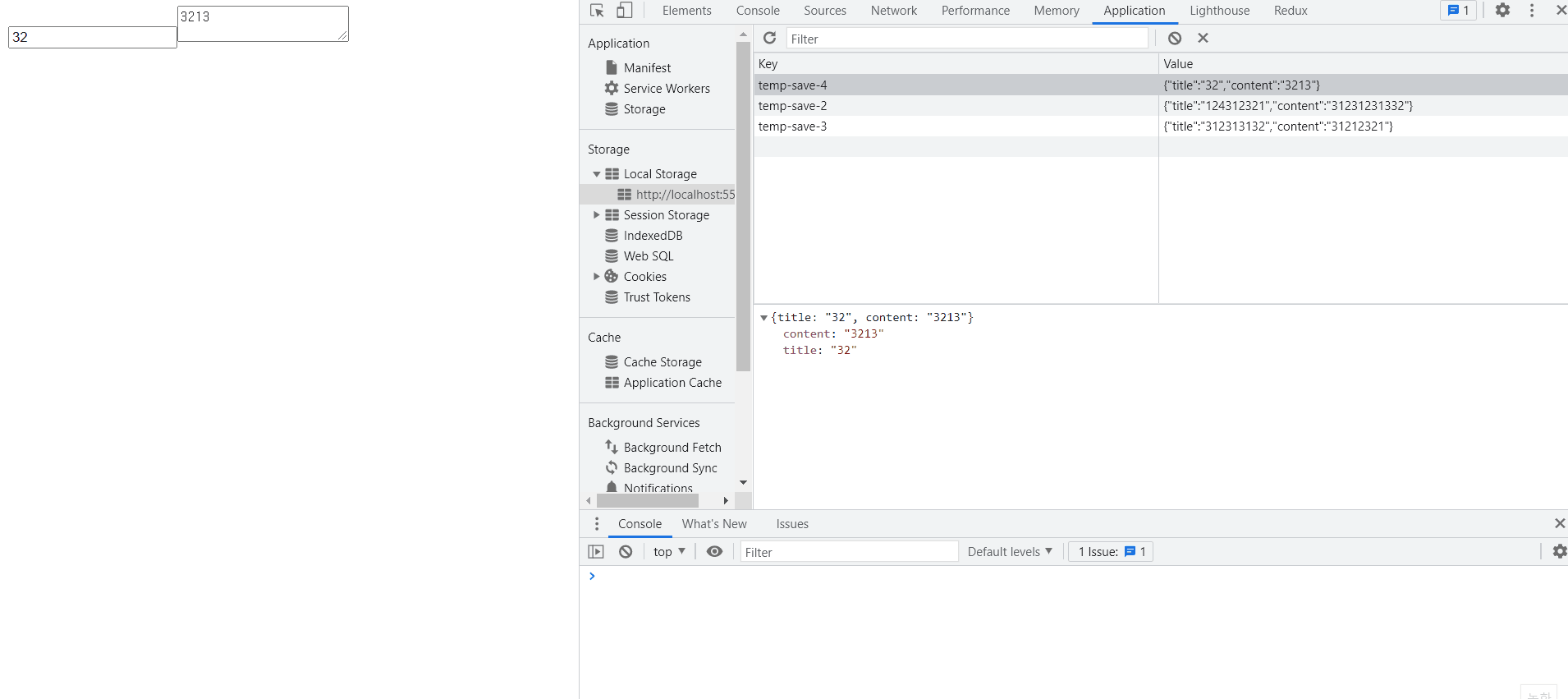The height and width of the screenshot is (699, 1568).
Task: Toggle the device toolbar icon
Action: tap(625, 11)
